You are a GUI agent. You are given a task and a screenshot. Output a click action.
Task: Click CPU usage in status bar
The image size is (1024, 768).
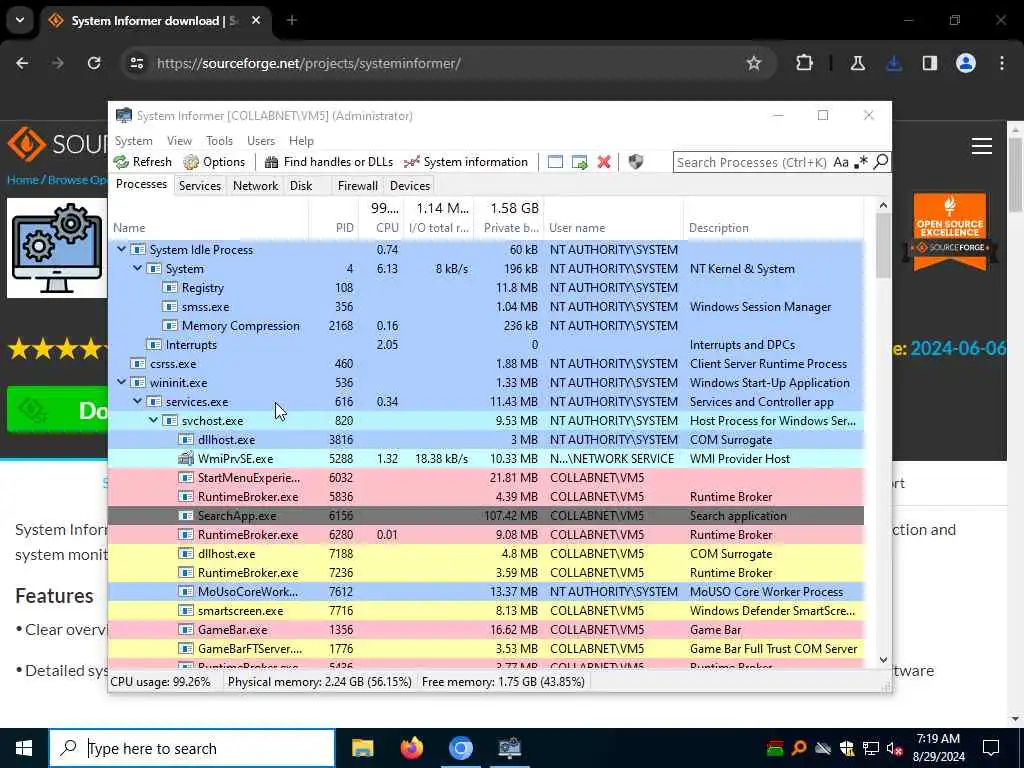(x=161, y=682)
